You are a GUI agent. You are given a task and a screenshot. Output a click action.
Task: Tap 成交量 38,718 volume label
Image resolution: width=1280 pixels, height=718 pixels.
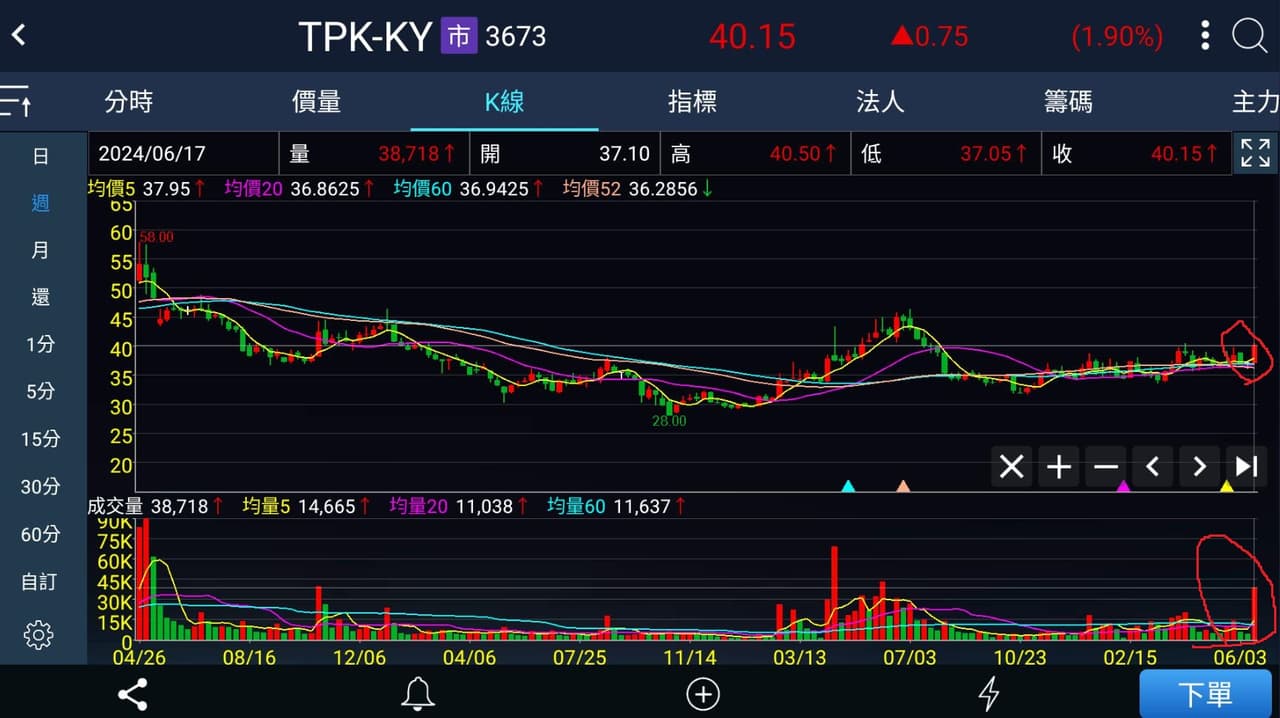pyautogui.click(x=155, y=507)
